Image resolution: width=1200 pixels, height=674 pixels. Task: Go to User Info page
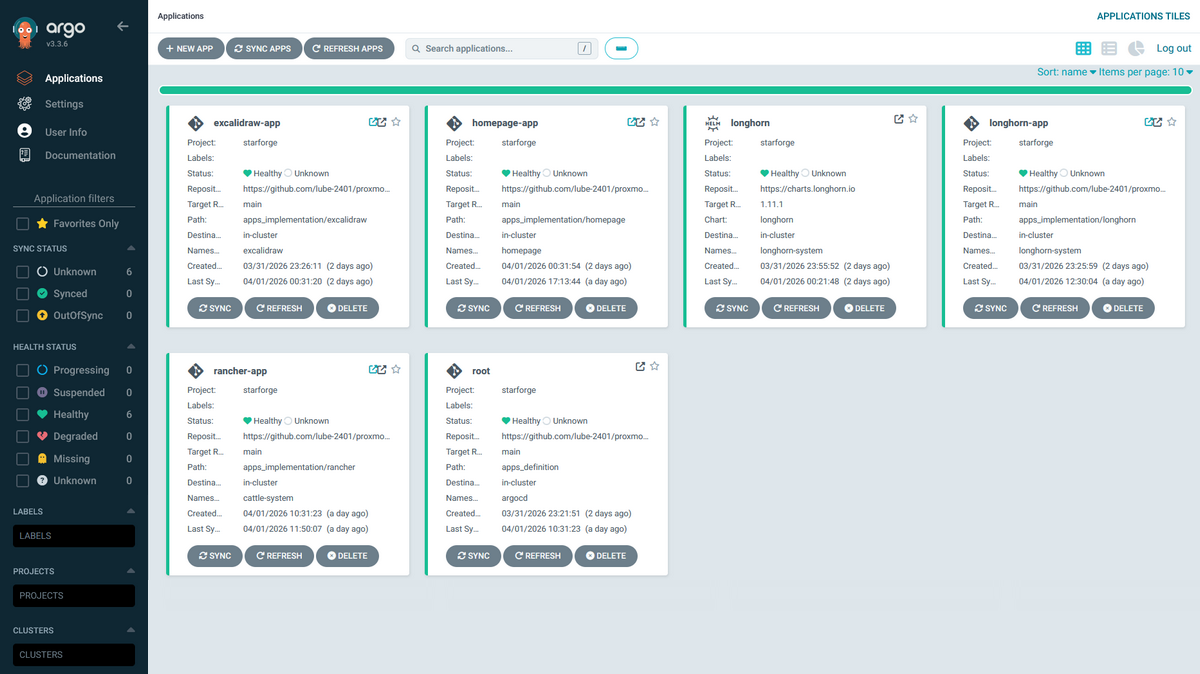coord(66,132)
